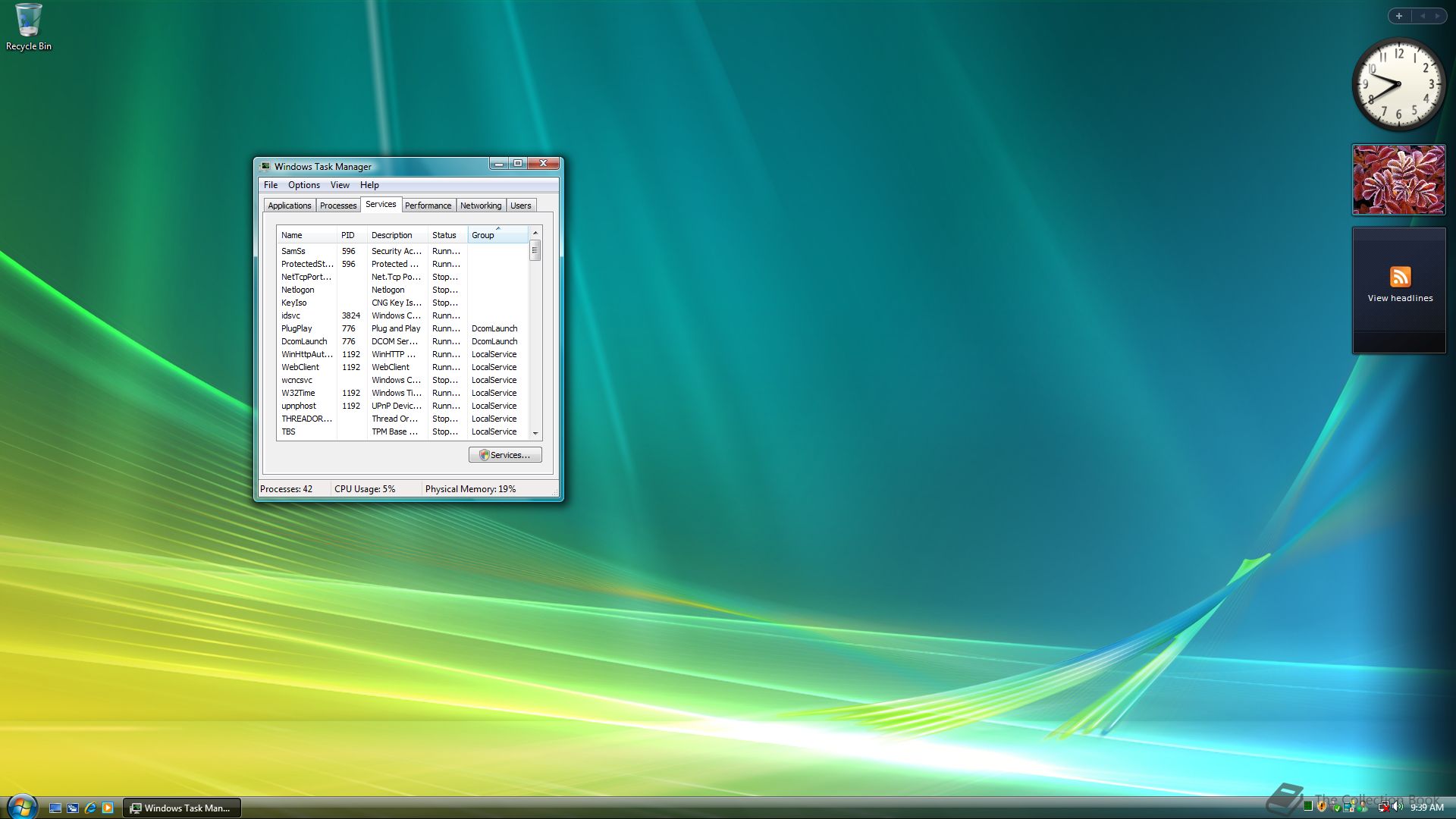Click the green checkmark tray icon
The image size is (1456, 819).
click(x=1336, y=808)
